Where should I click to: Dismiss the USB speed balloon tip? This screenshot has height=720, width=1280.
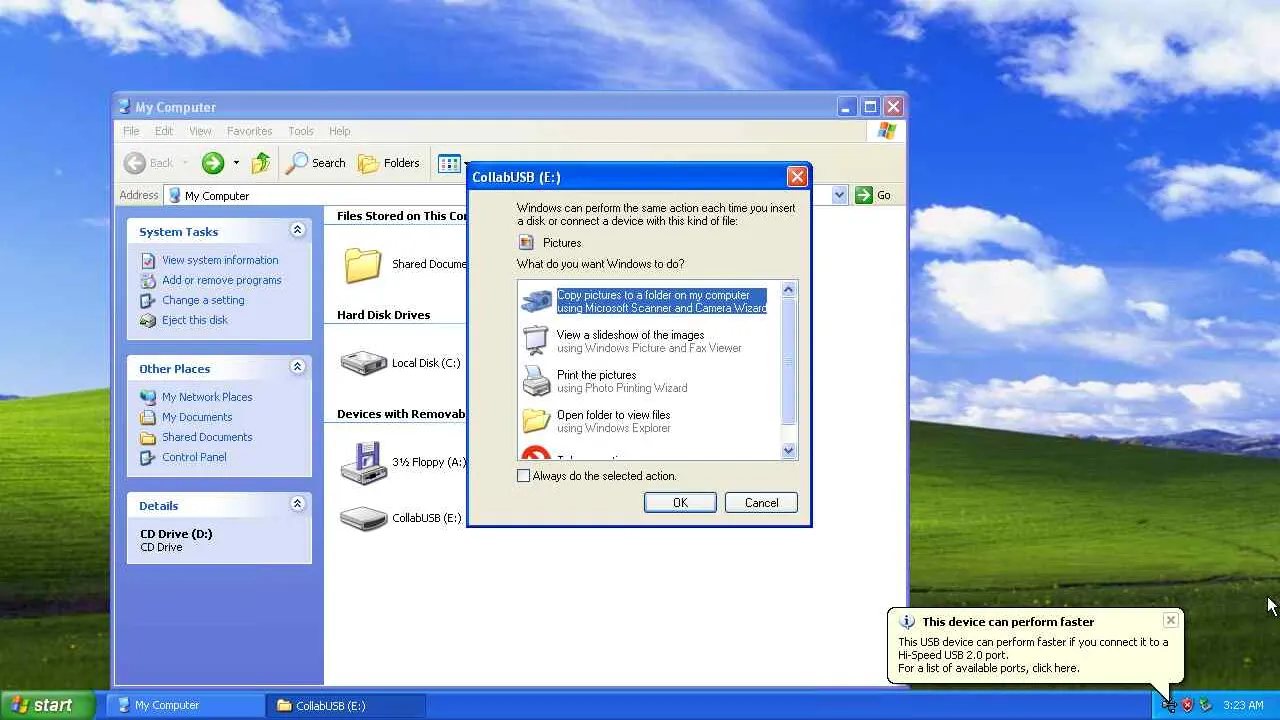click(x=1170, y=620)
